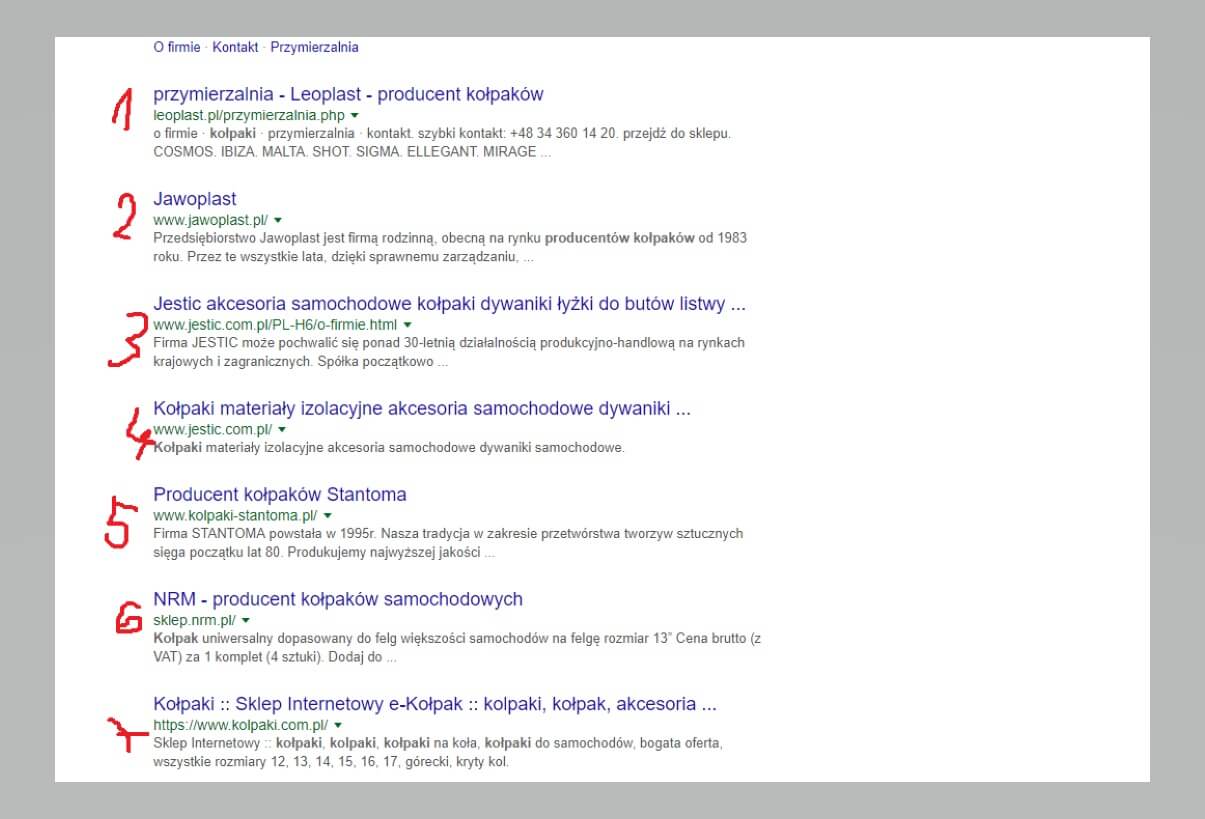Click the www.kolpaki-stantoma.pl green URL text
Image resolution: width=1205 pixels, height=819 pixels.
click(235, 516)
